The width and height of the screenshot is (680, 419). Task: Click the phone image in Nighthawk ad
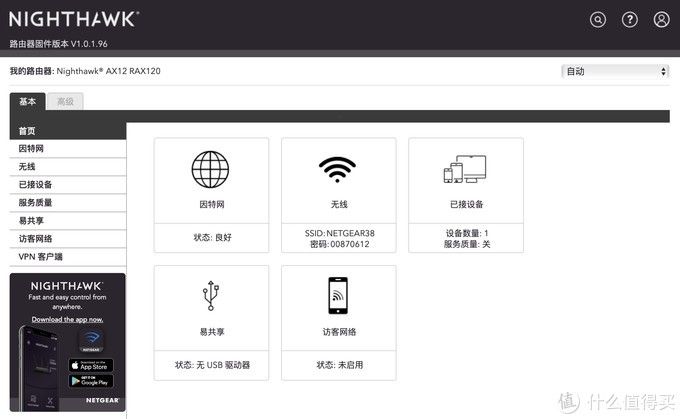[38, 368]
